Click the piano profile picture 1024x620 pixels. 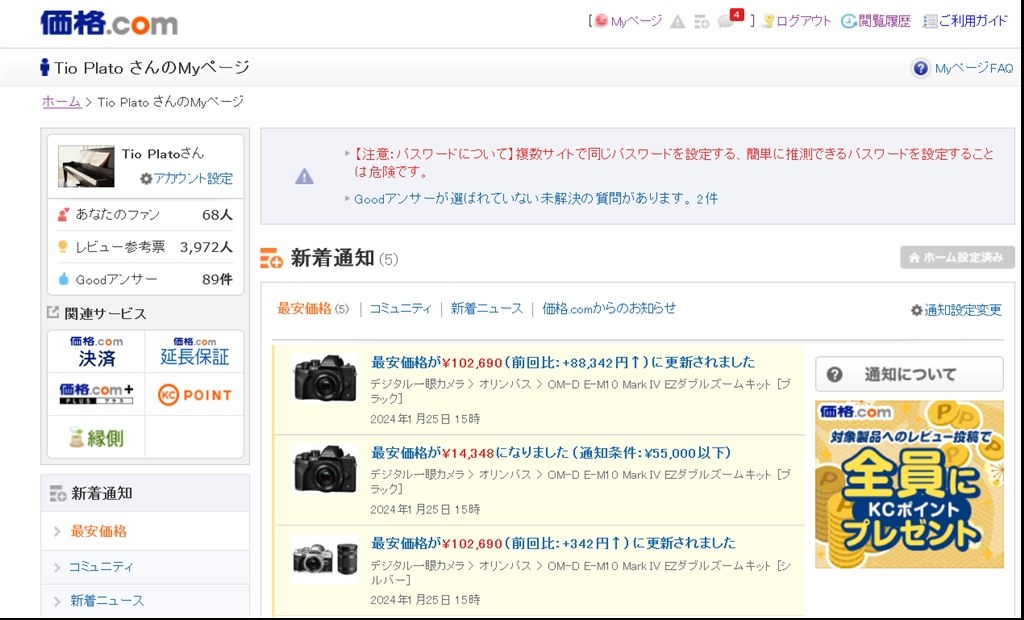[86, 166]
